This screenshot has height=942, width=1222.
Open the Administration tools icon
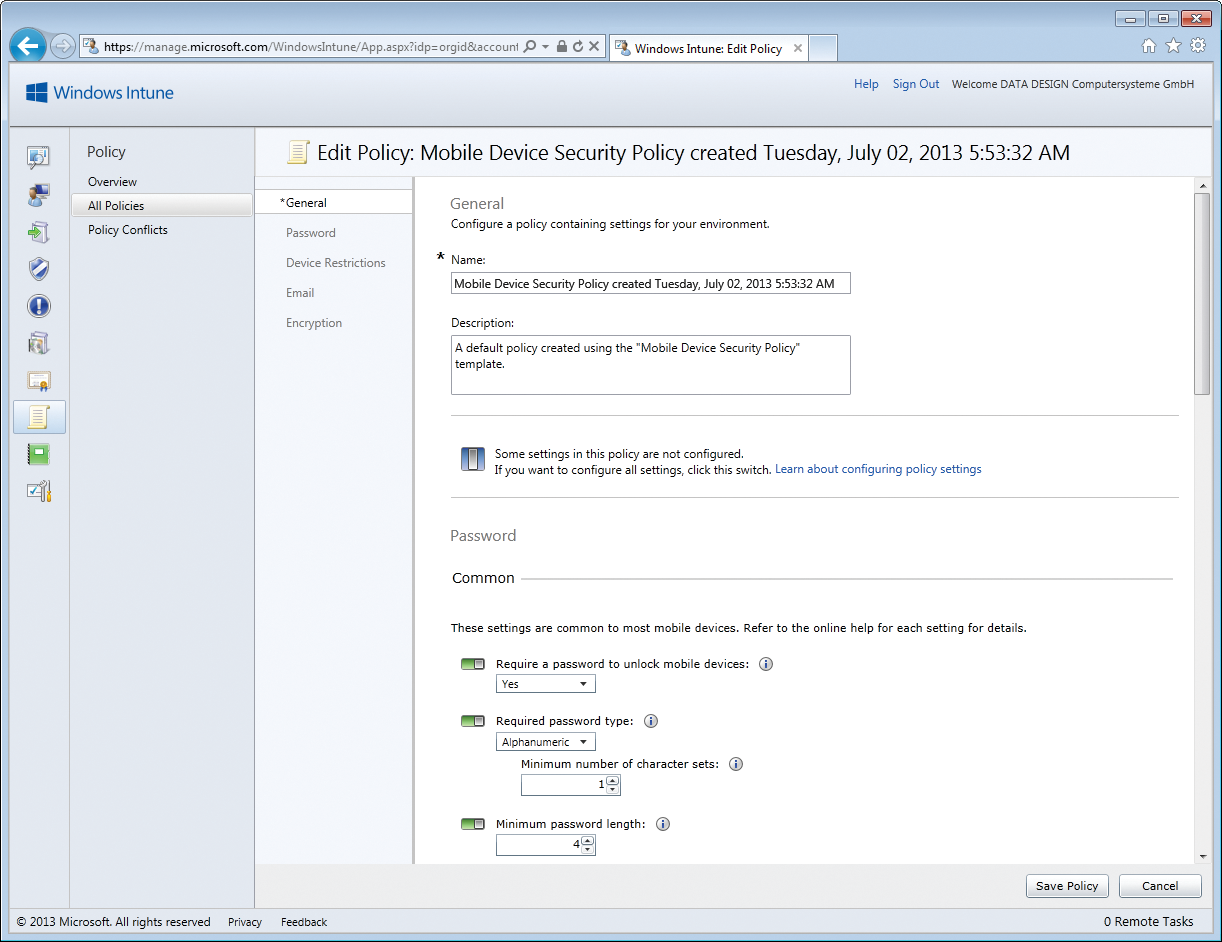pos(39,491)
